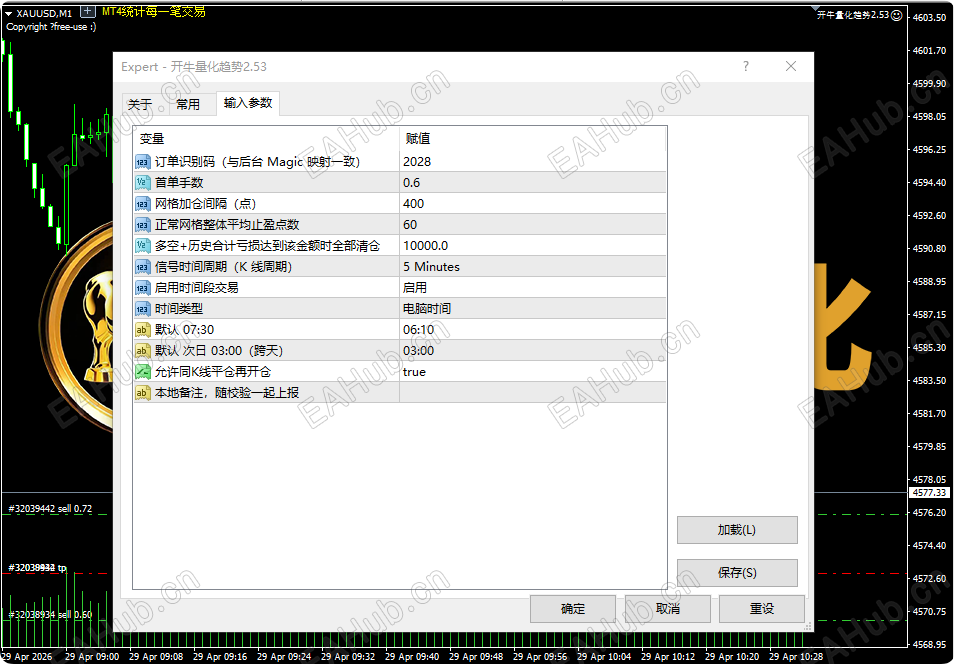Edit the grid interval value 400

pyautogui.click(x=532, y=204)
